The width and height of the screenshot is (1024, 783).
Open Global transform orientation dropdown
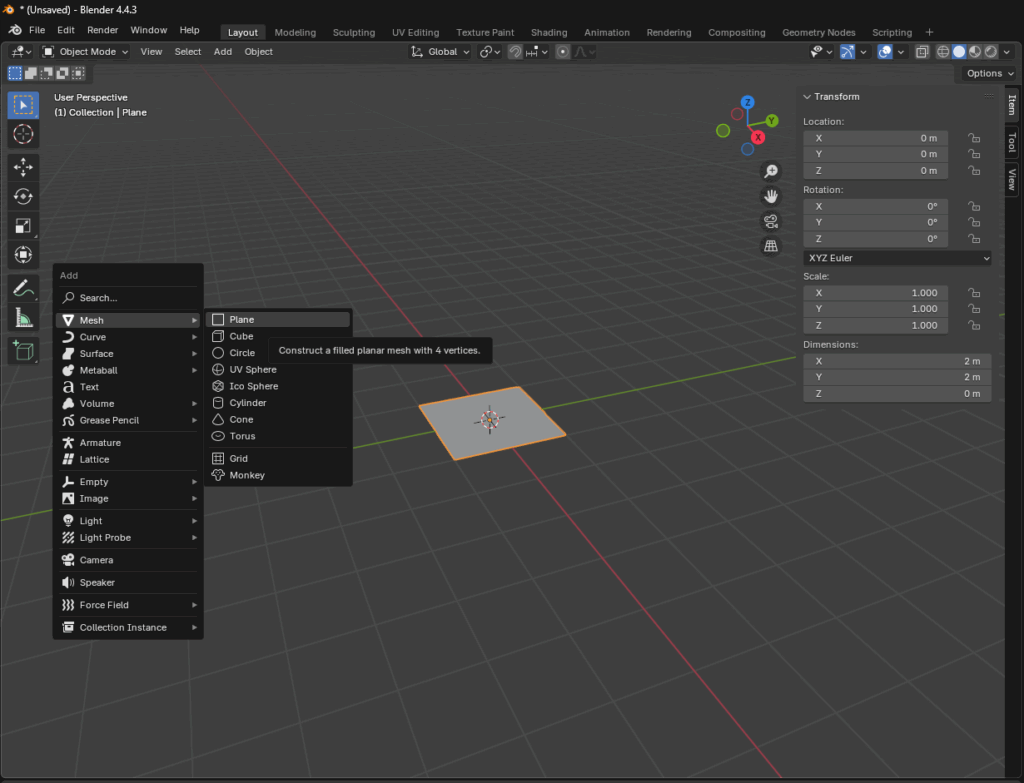coord(440,52)
